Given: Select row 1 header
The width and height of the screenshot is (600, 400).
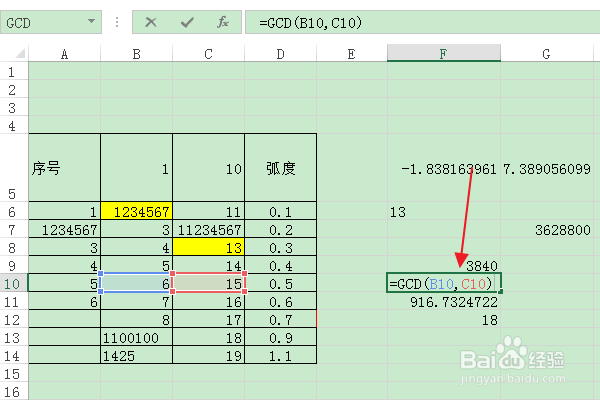Looking at the screenshot, I should [14, 71].
